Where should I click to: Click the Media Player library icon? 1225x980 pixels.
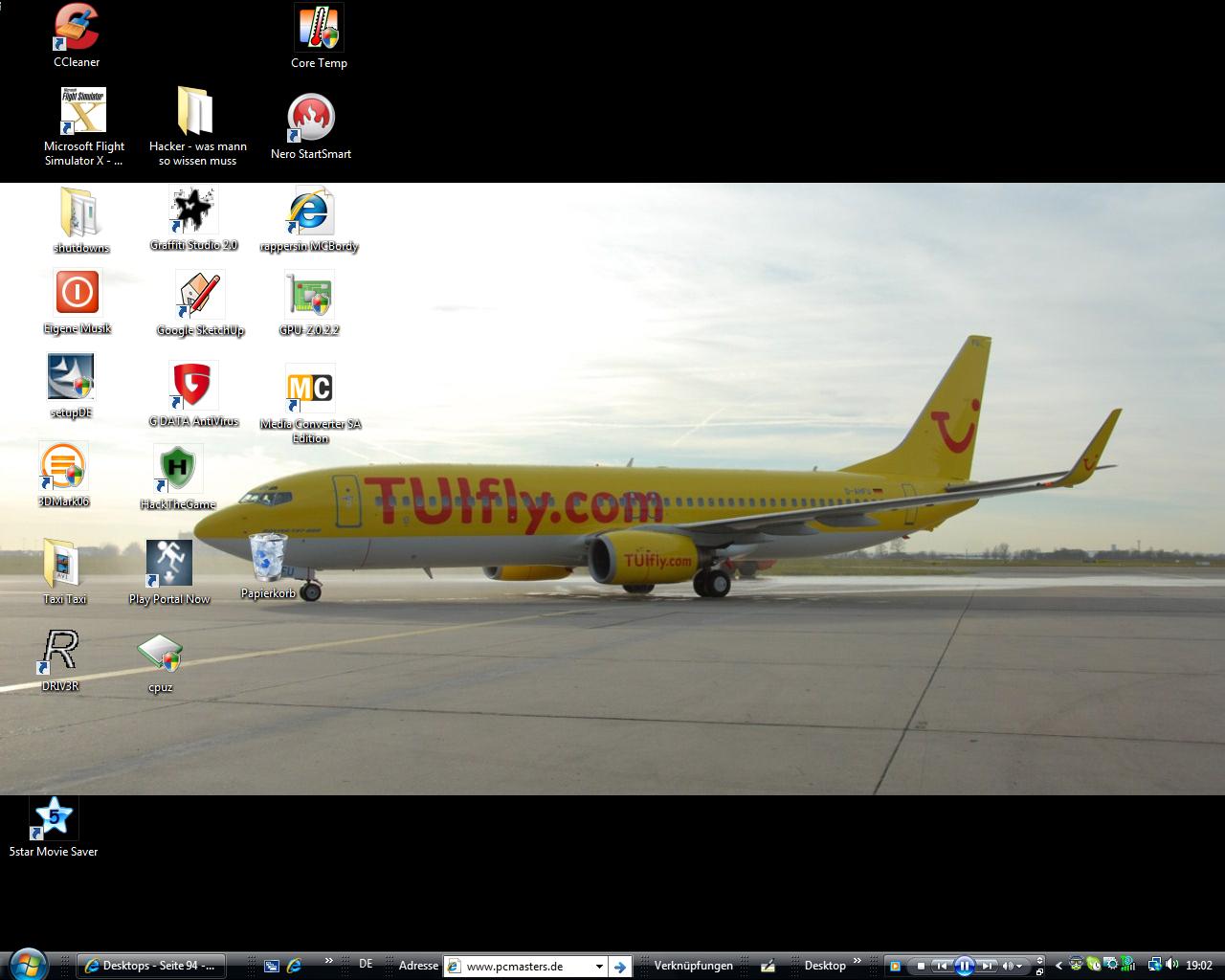coord(895,967)
